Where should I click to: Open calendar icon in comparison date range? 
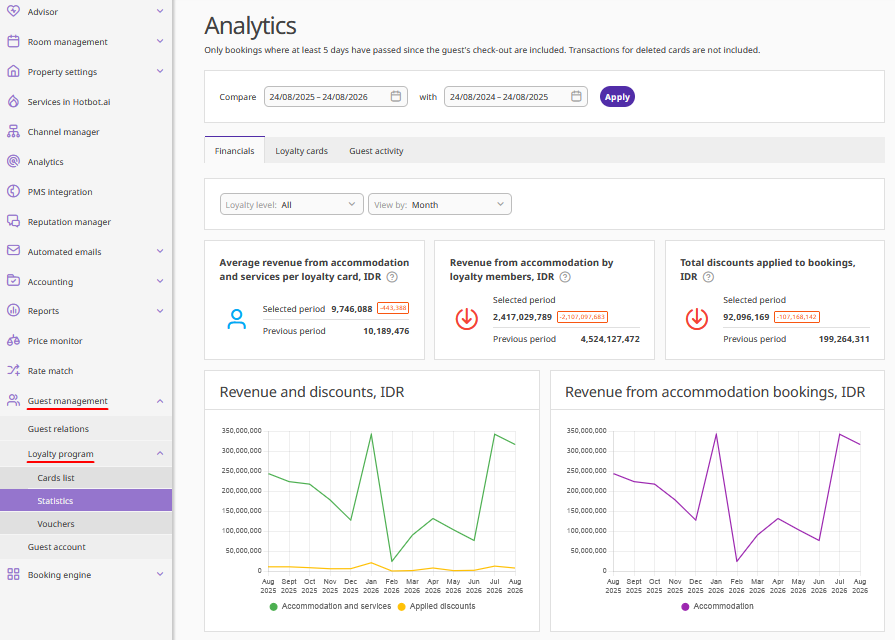point(576,96)
